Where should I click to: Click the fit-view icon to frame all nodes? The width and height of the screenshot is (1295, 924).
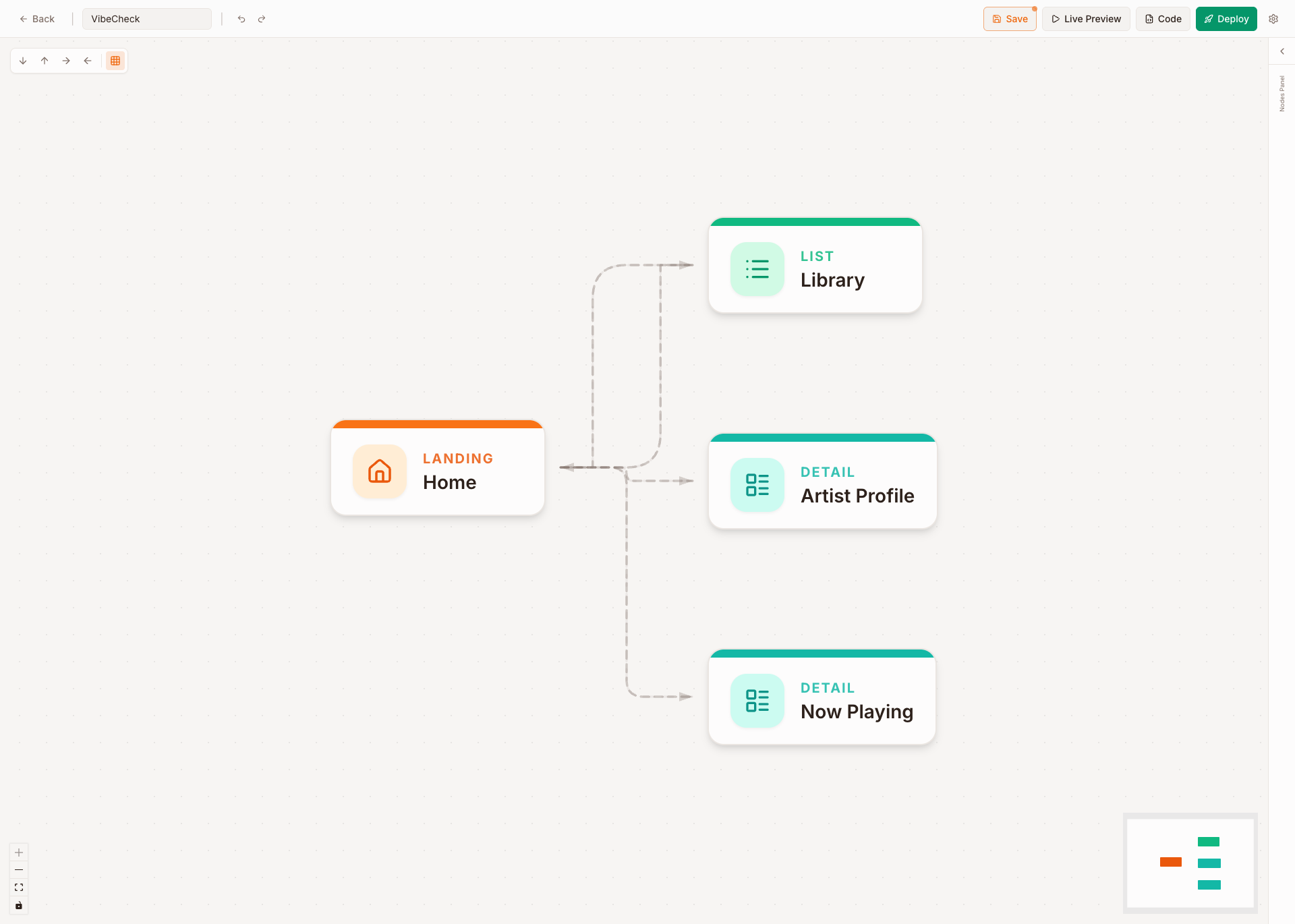18,887
